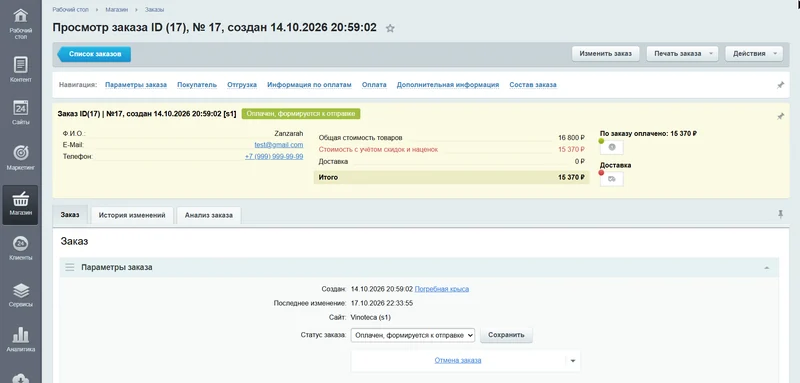Pin the order summary yellow panel

pyautogui.click(x=780, y=117)
